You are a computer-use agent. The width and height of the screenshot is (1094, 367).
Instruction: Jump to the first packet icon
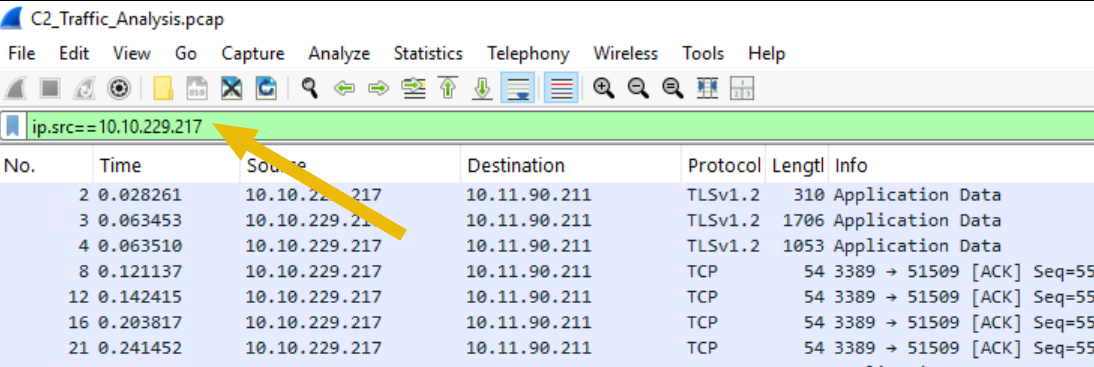[448, 88]
